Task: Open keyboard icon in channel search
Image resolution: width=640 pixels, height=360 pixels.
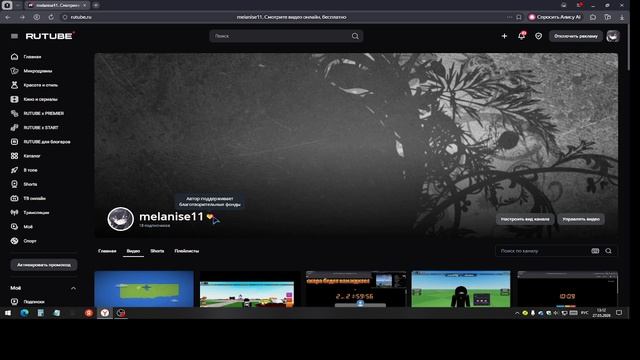Action: (x=595, y=251)
